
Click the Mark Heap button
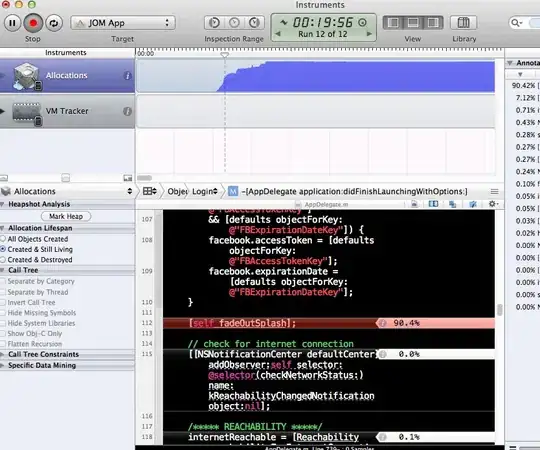tap(66, 216)
